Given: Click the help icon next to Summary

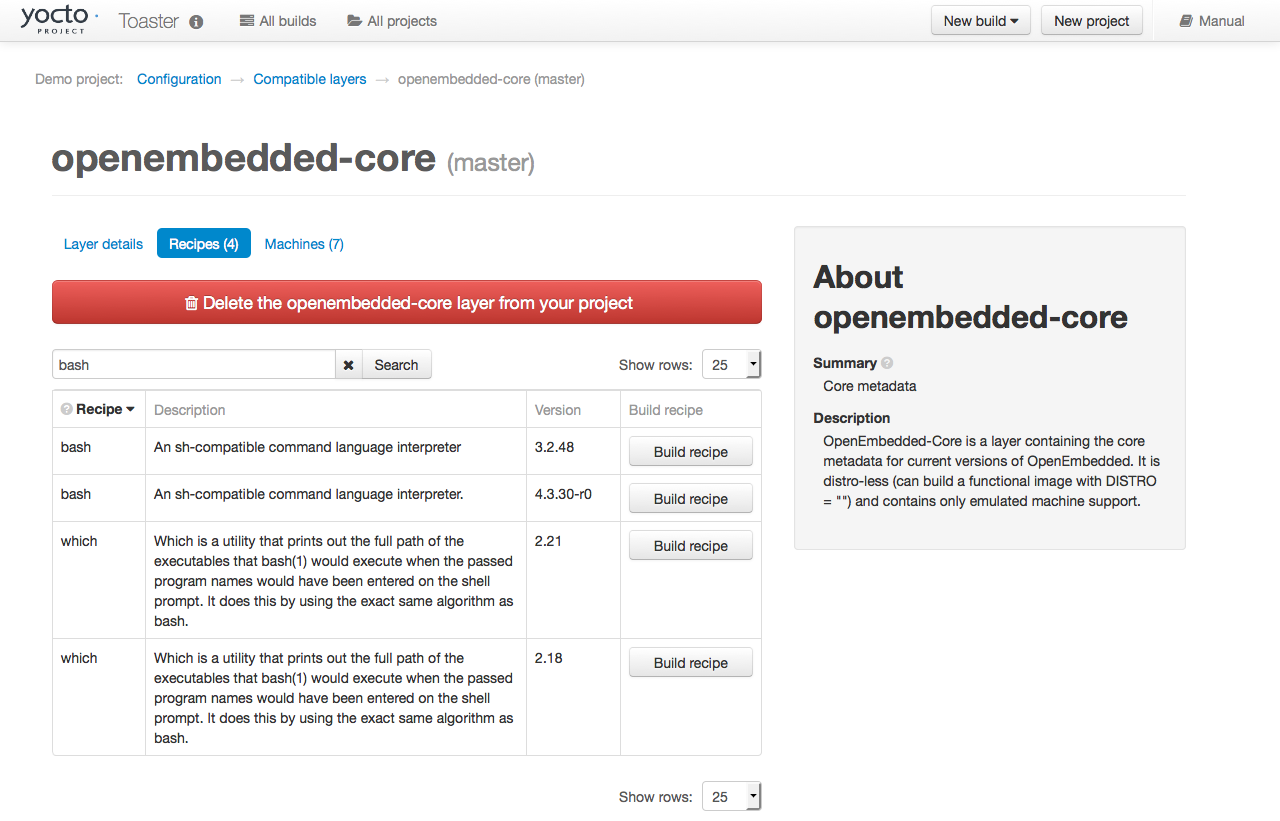Looking at the screenshot, I should (887, 363).
